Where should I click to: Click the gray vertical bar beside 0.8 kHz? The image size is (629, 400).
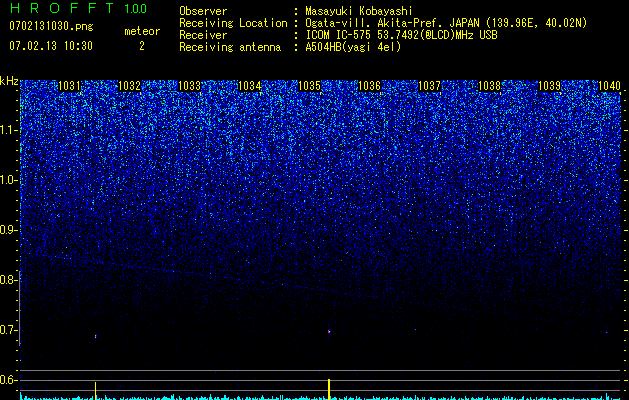(20, 308)
